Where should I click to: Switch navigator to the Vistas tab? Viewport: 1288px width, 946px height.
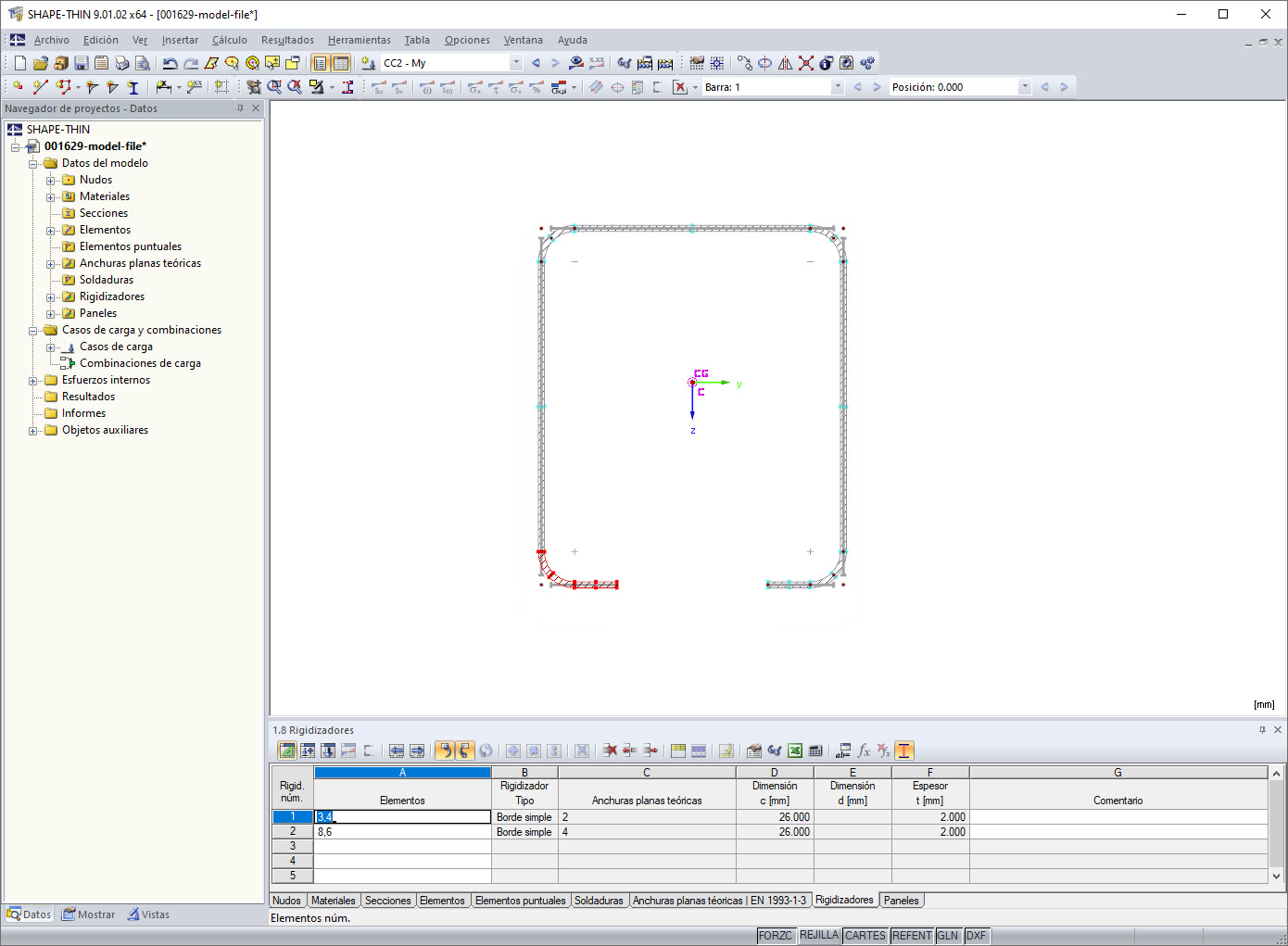pyautogui.click(x=148, y=914)
